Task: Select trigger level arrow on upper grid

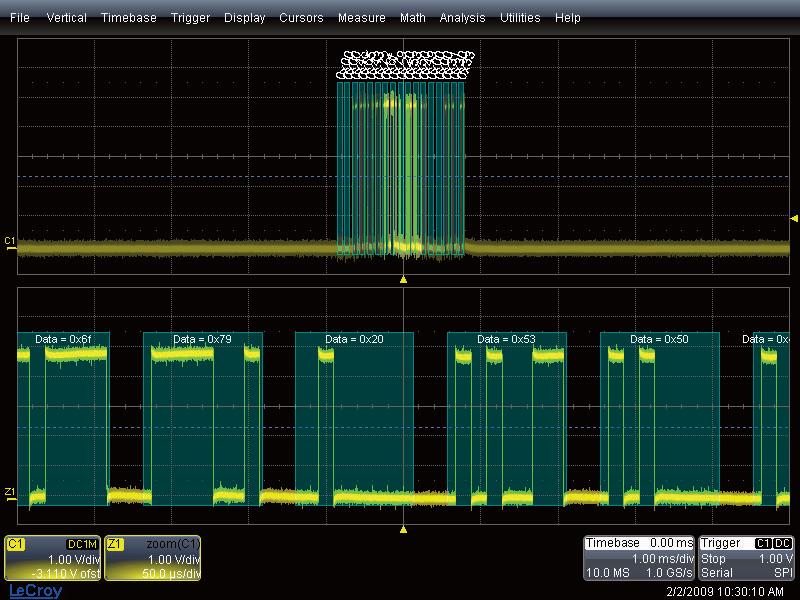Action: (794, 218)
